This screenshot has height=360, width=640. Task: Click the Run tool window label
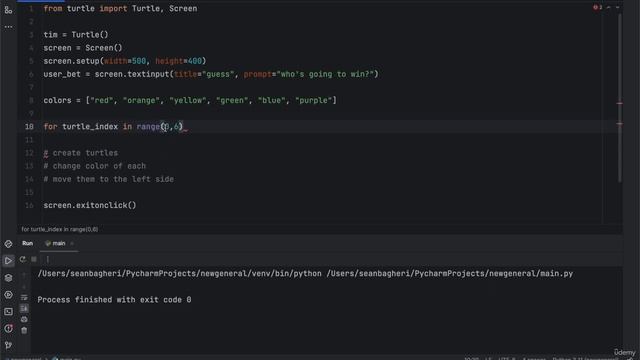tap(27, 243)
